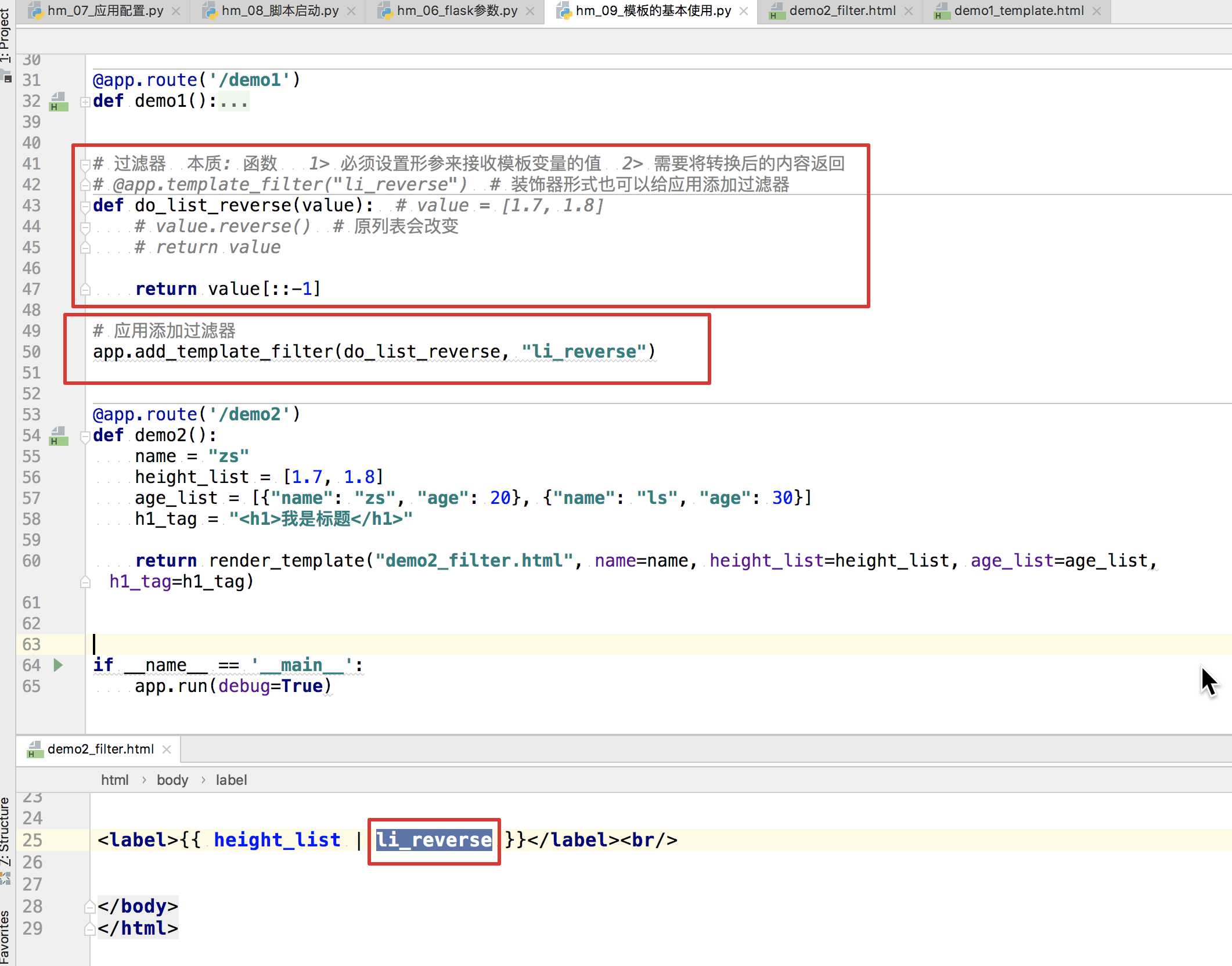
Task: Click "li_reverse" string on line 50
Action: coord(584,352)
